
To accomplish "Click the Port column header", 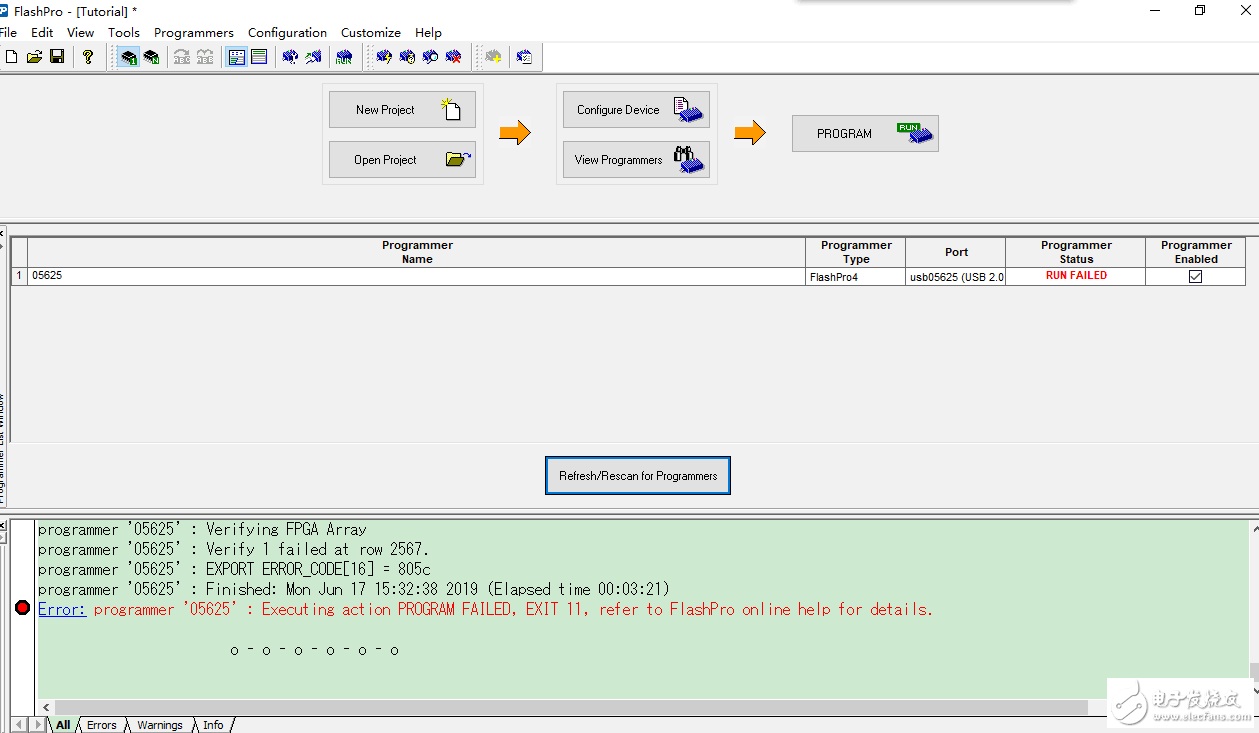I will 956,252.
